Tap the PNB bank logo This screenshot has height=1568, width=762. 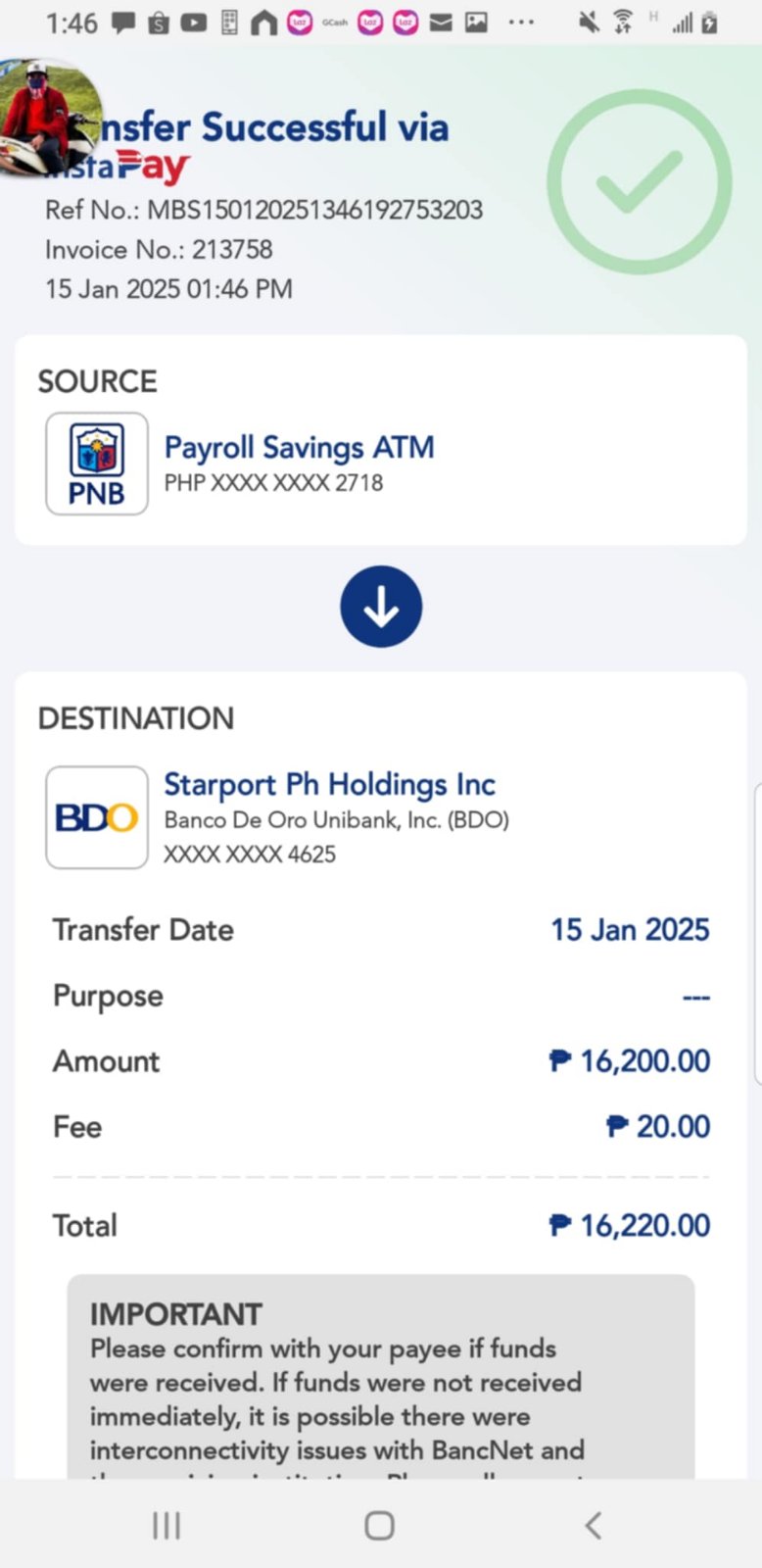click(97, 464)
